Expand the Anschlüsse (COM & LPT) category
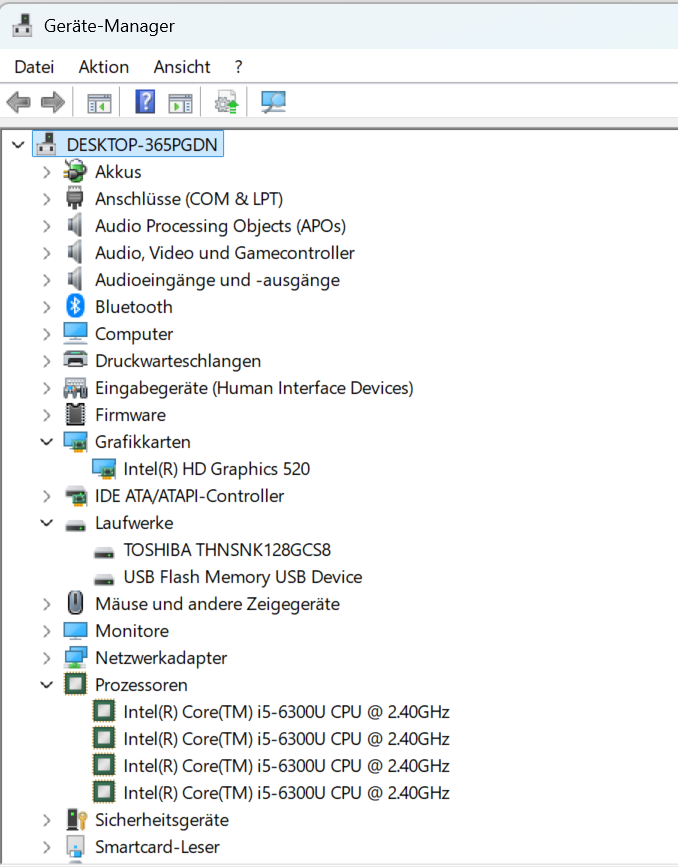The width and height of the screenshot is (678, 867). [47, 199]
